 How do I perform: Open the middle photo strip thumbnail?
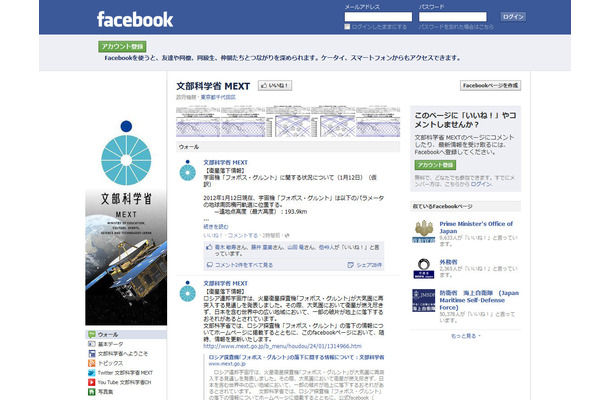click(x=288, y=121)
